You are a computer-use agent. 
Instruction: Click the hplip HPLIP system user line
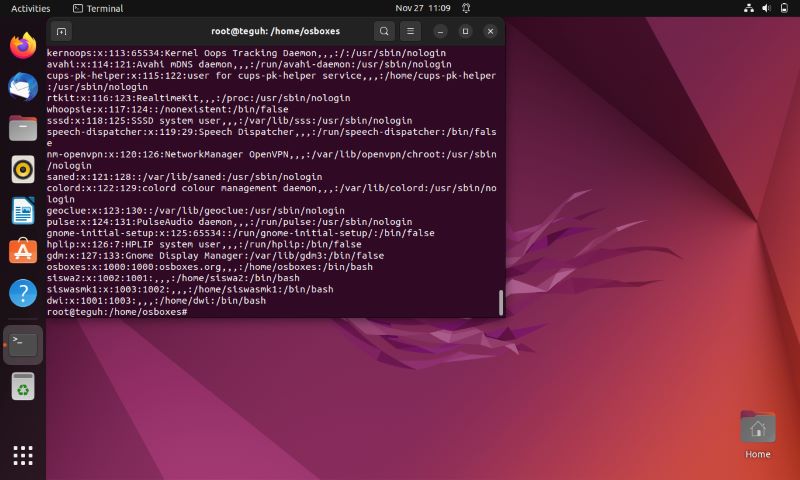204,244
